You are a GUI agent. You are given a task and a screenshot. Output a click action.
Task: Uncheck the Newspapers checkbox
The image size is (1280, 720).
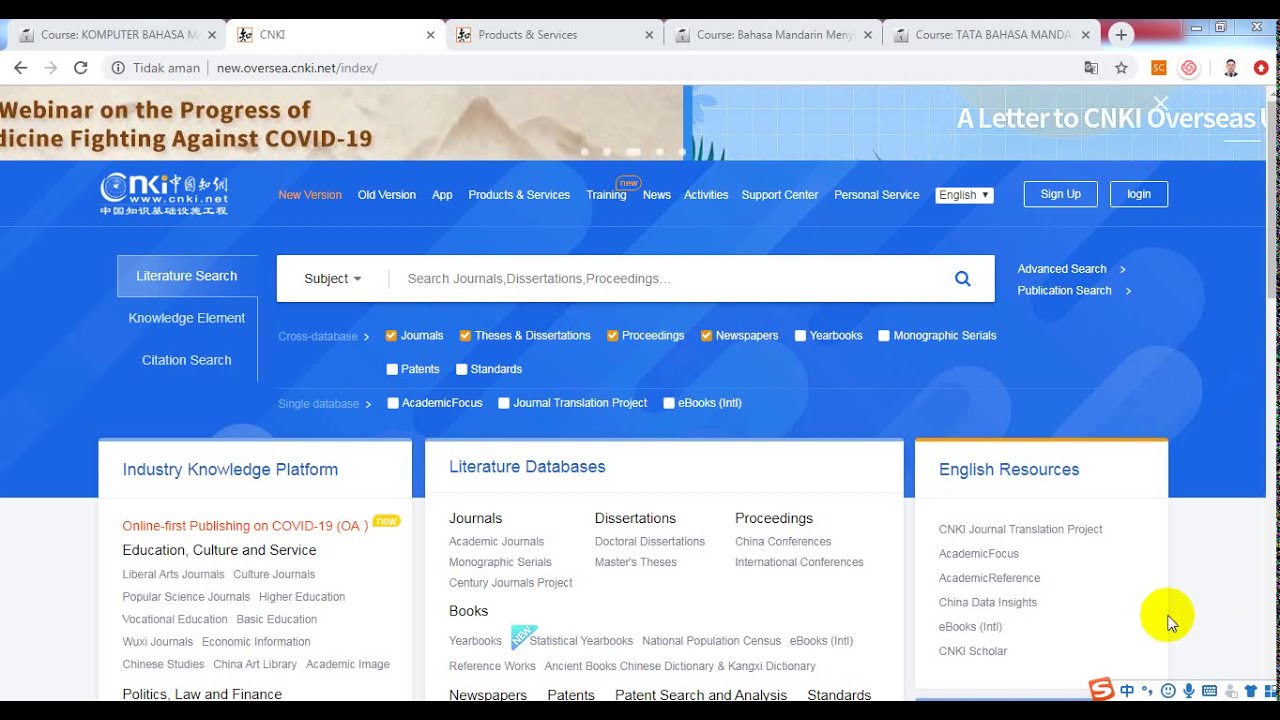706,336
